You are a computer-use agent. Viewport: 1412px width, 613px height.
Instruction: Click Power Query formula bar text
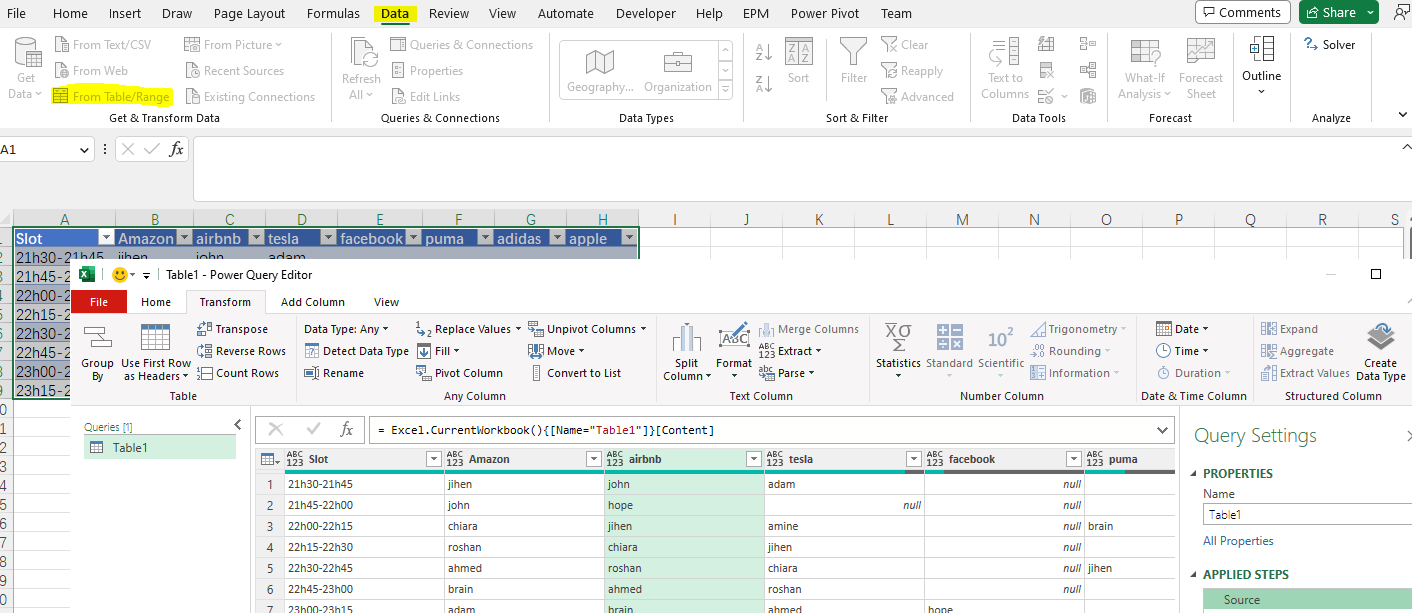(546, 430)
